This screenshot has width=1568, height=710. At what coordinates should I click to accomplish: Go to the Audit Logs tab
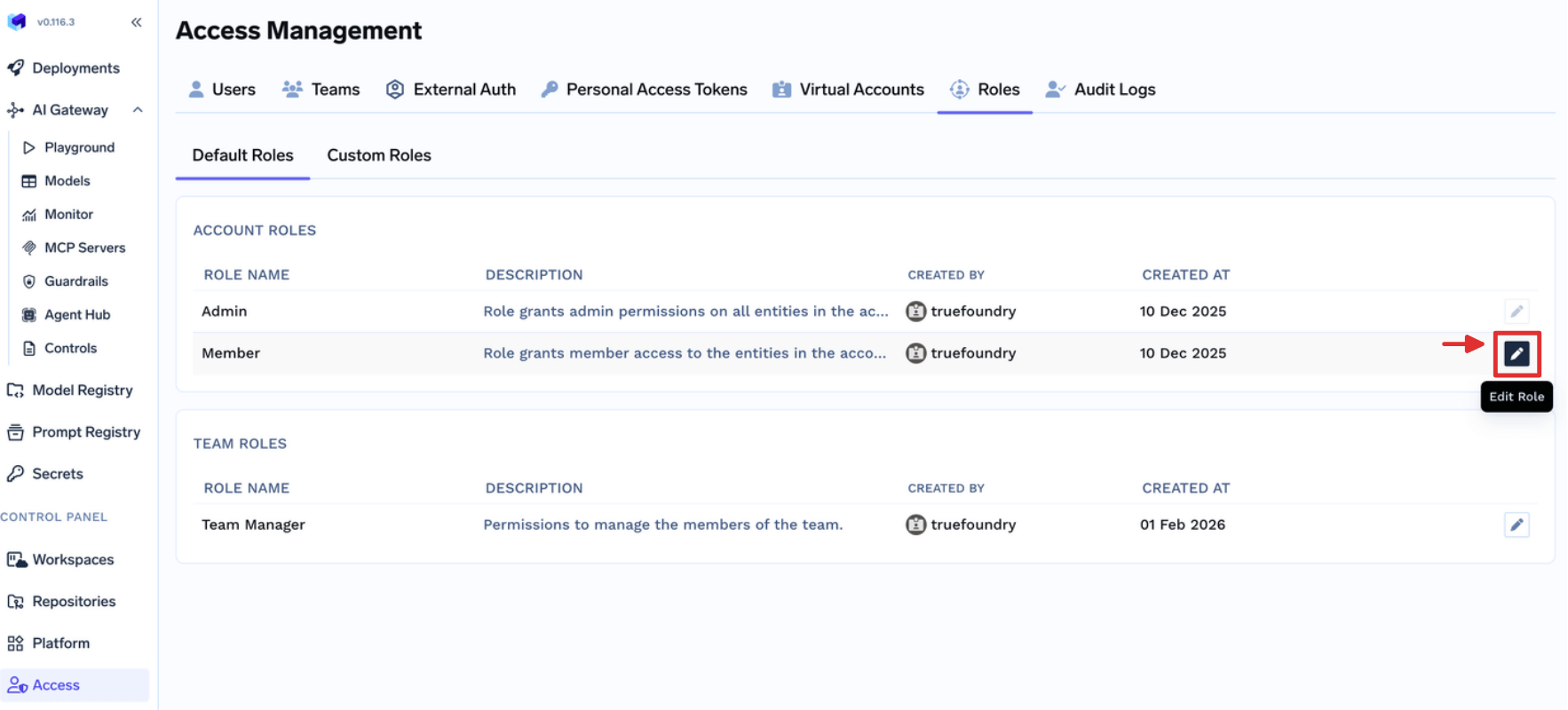(x=1100, y=90)
